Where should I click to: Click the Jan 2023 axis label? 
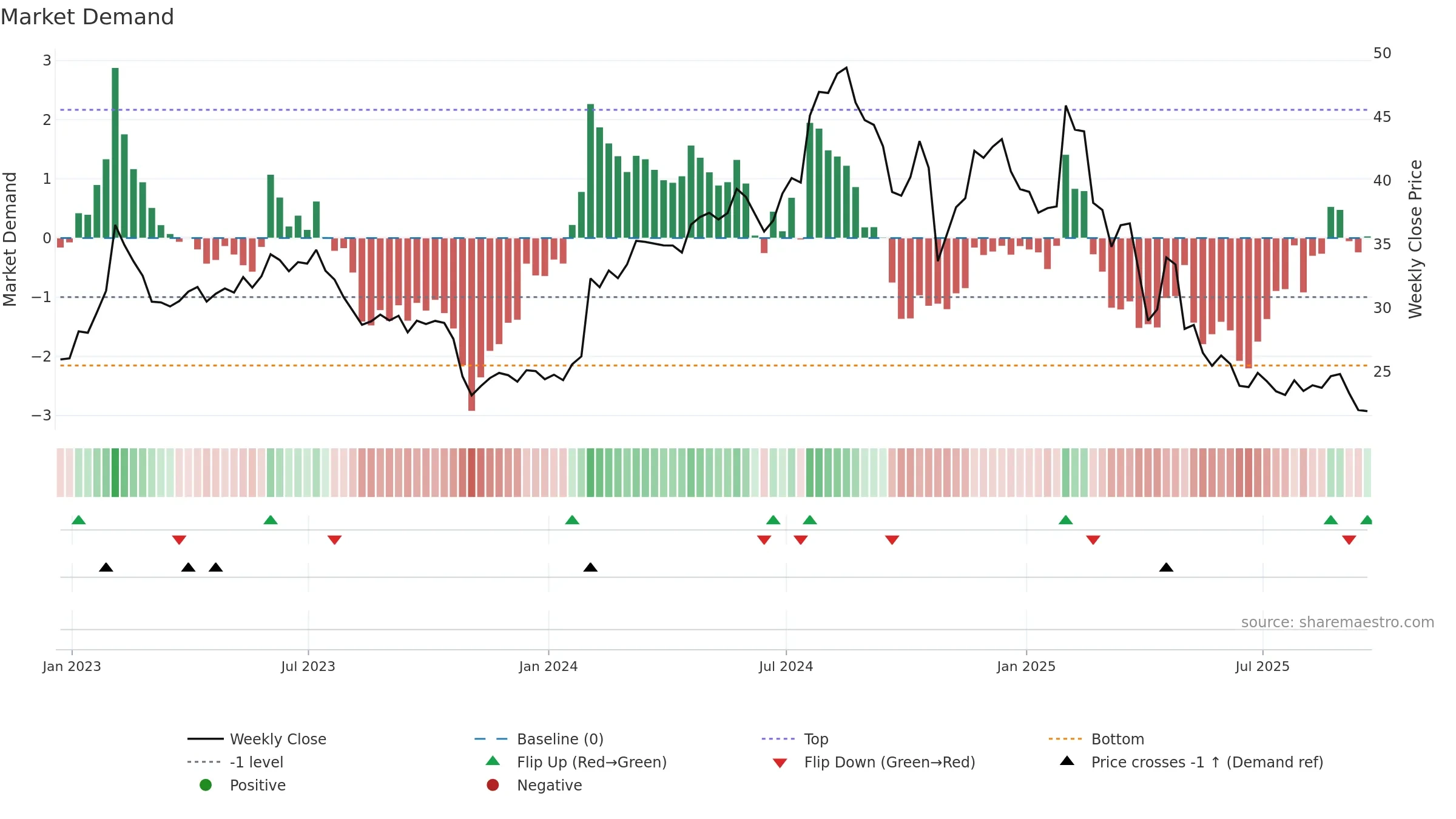(72, 666)
